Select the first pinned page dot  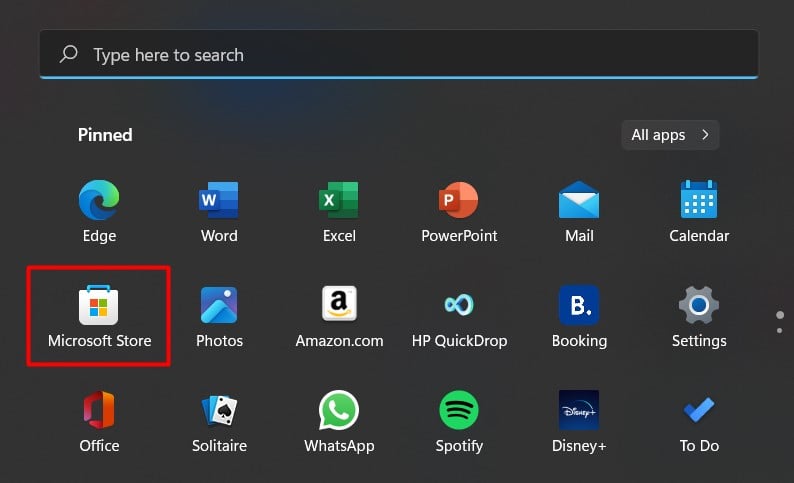[780, 315]
